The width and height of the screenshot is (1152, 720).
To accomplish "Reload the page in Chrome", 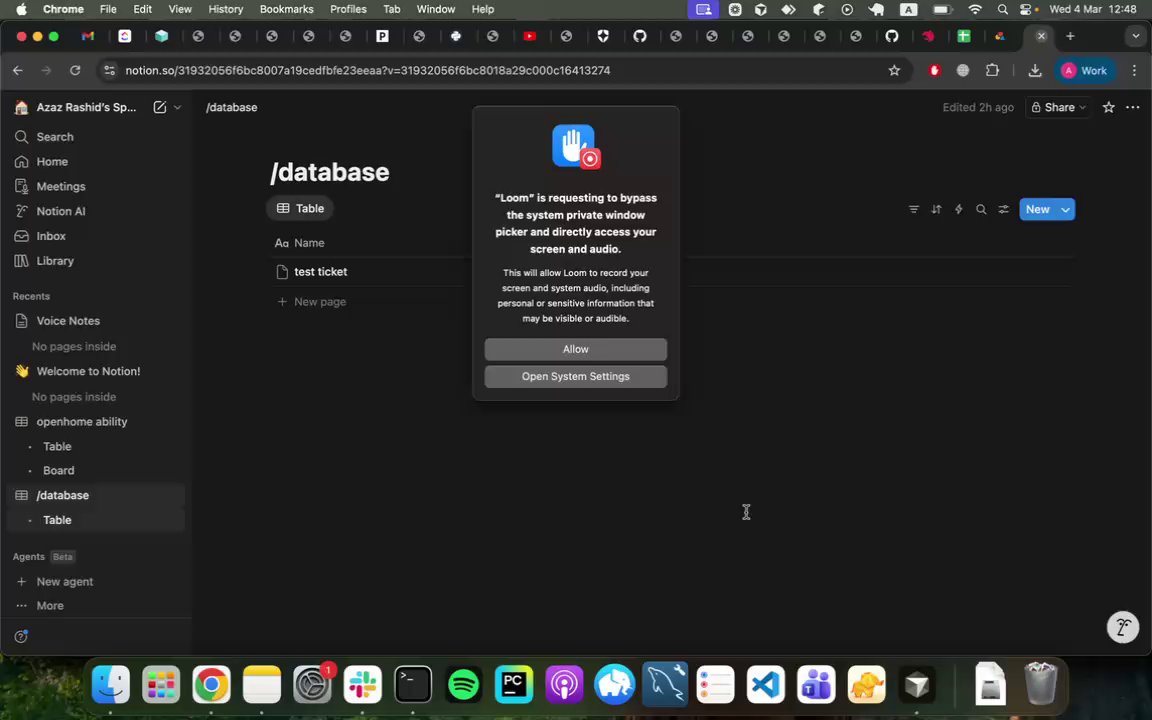I will pyautogui.click(x=75, y=71).
